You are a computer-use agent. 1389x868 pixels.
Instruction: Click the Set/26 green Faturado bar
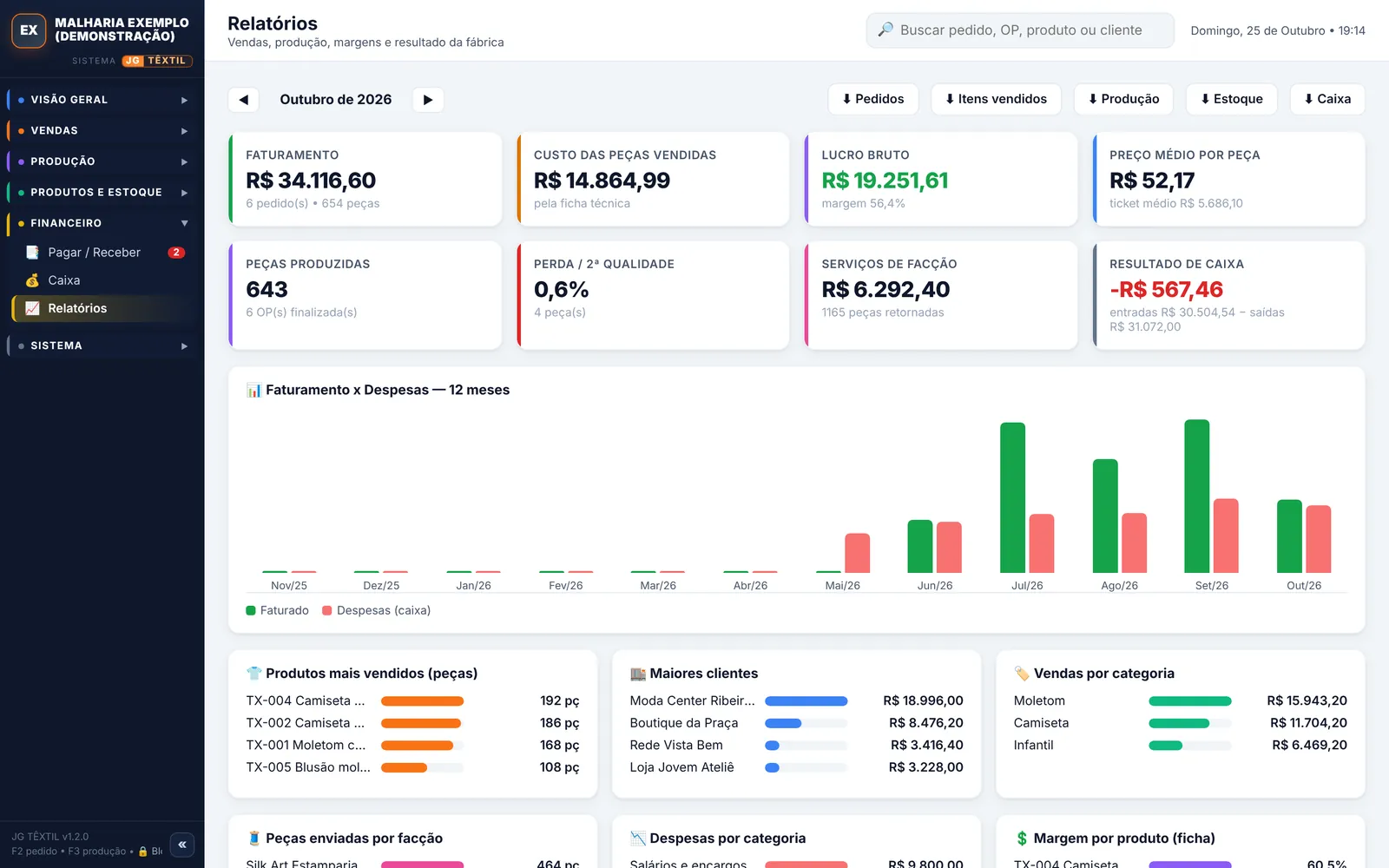(1197, 496)
